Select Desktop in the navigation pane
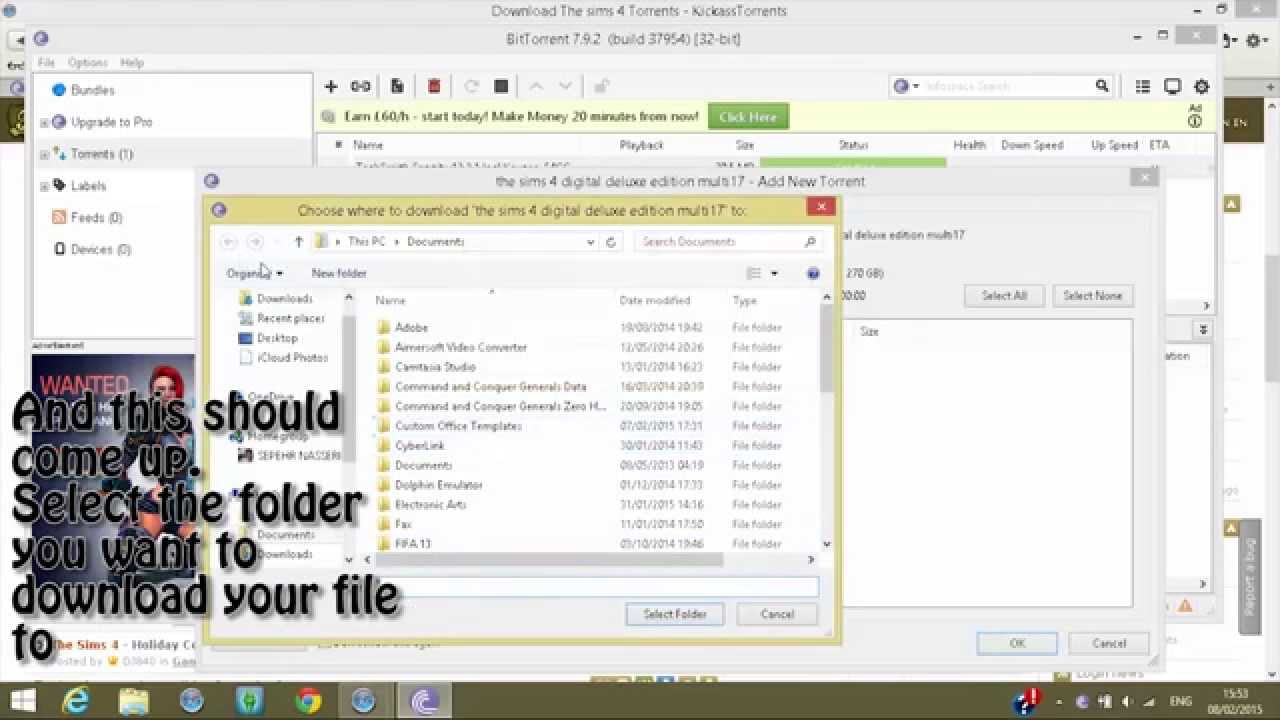Screen dimensions: 1280x720 pyautogui.click(x=277, y=338)
